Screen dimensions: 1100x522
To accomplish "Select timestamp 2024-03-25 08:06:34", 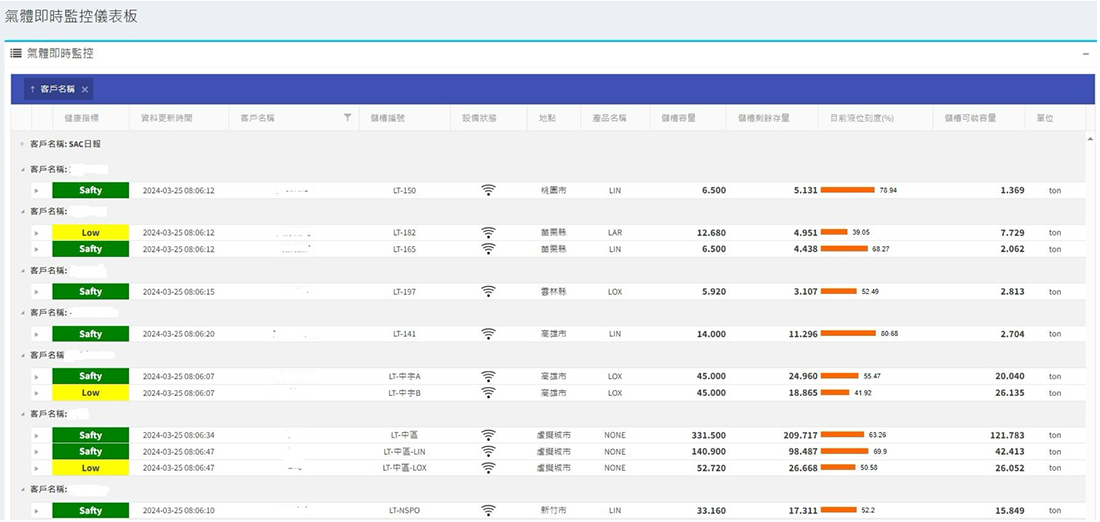I will (x=178, y=436).
